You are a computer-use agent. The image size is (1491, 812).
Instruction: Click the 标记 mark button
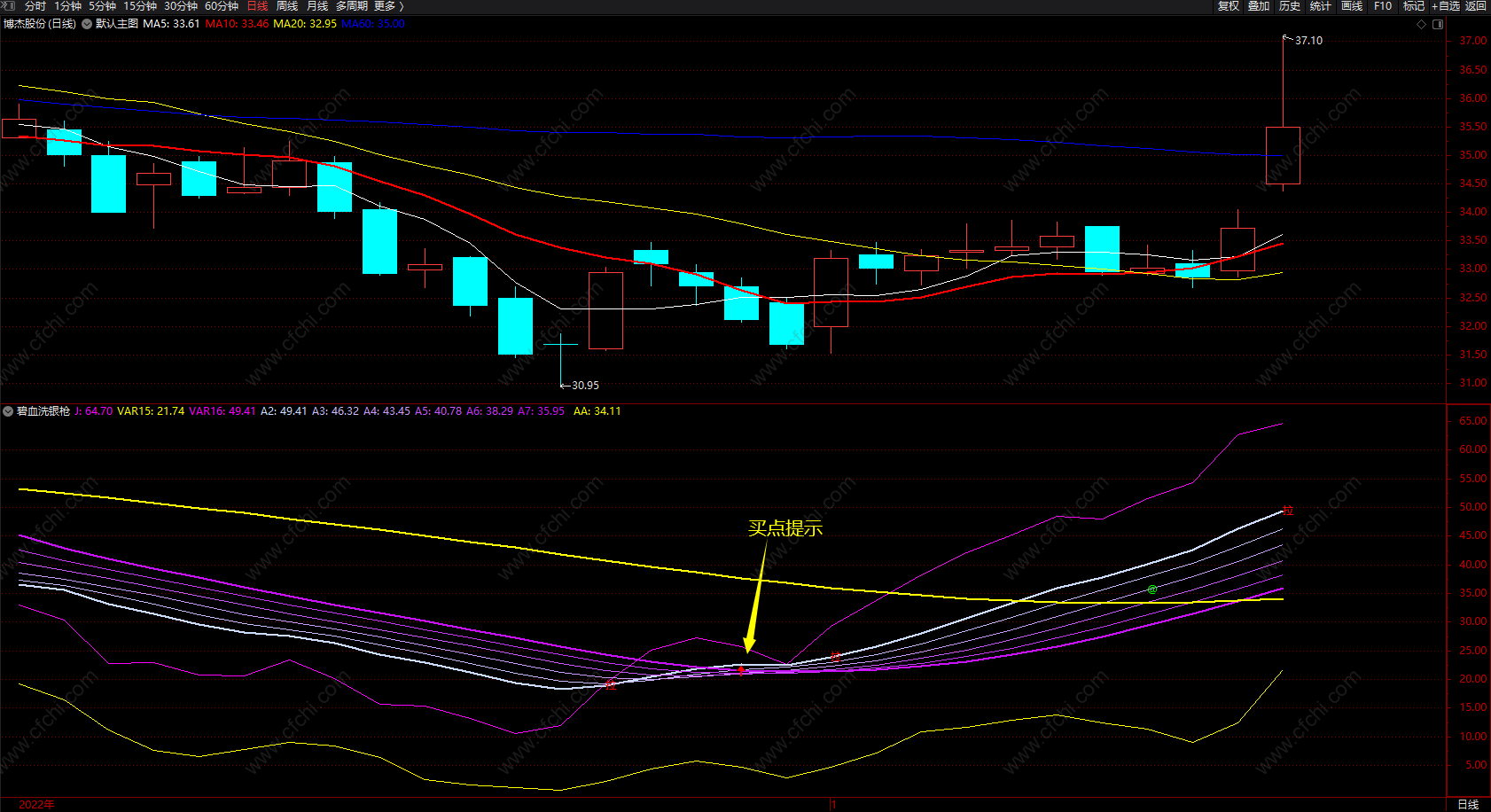click(1414, 6)
